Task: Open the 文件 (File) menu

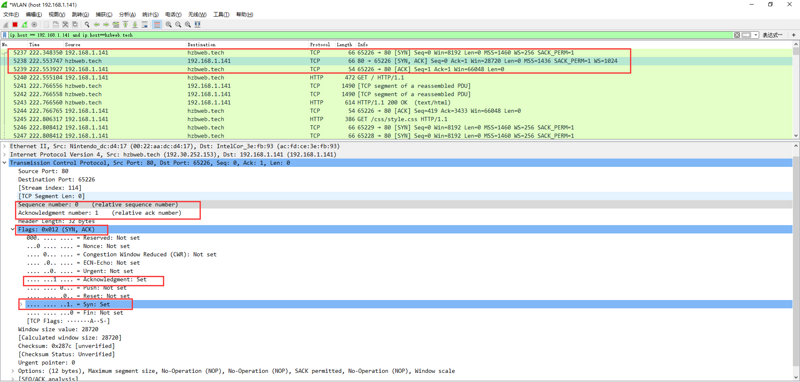Action: click(x=11, y=15)
